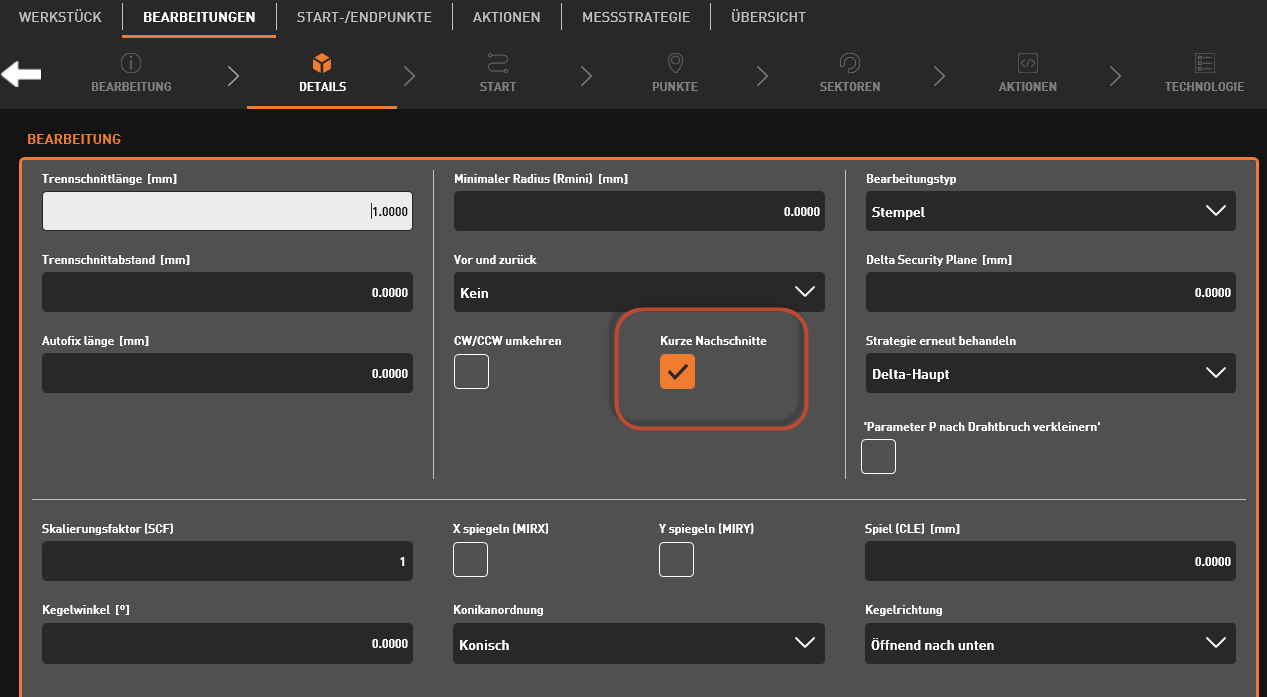1267x697 pixels.
Task: Go to Punkte location pin icon
Action: (675, 64)
